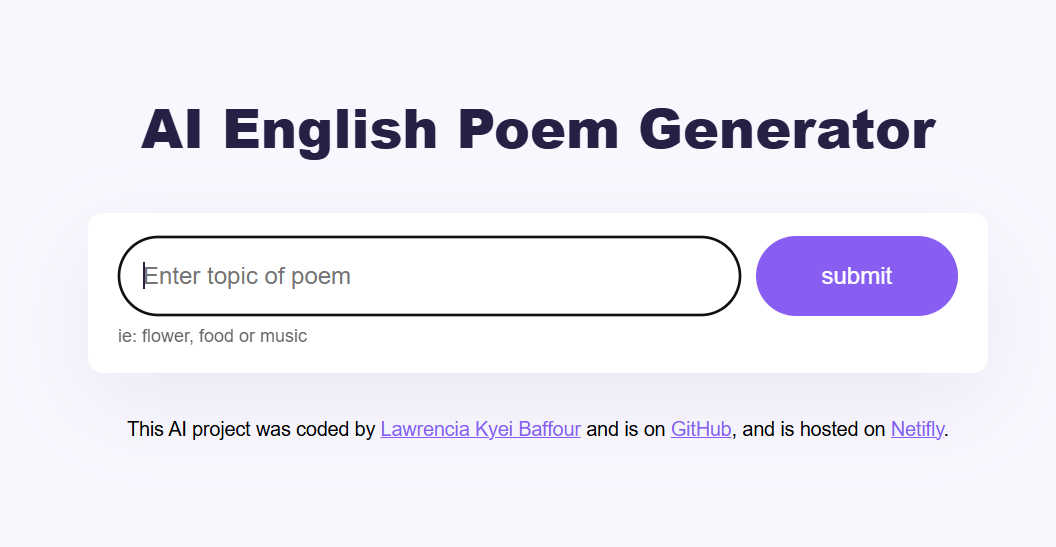Click the word music in the hint

pyautogui.click(x=283, y=336)
